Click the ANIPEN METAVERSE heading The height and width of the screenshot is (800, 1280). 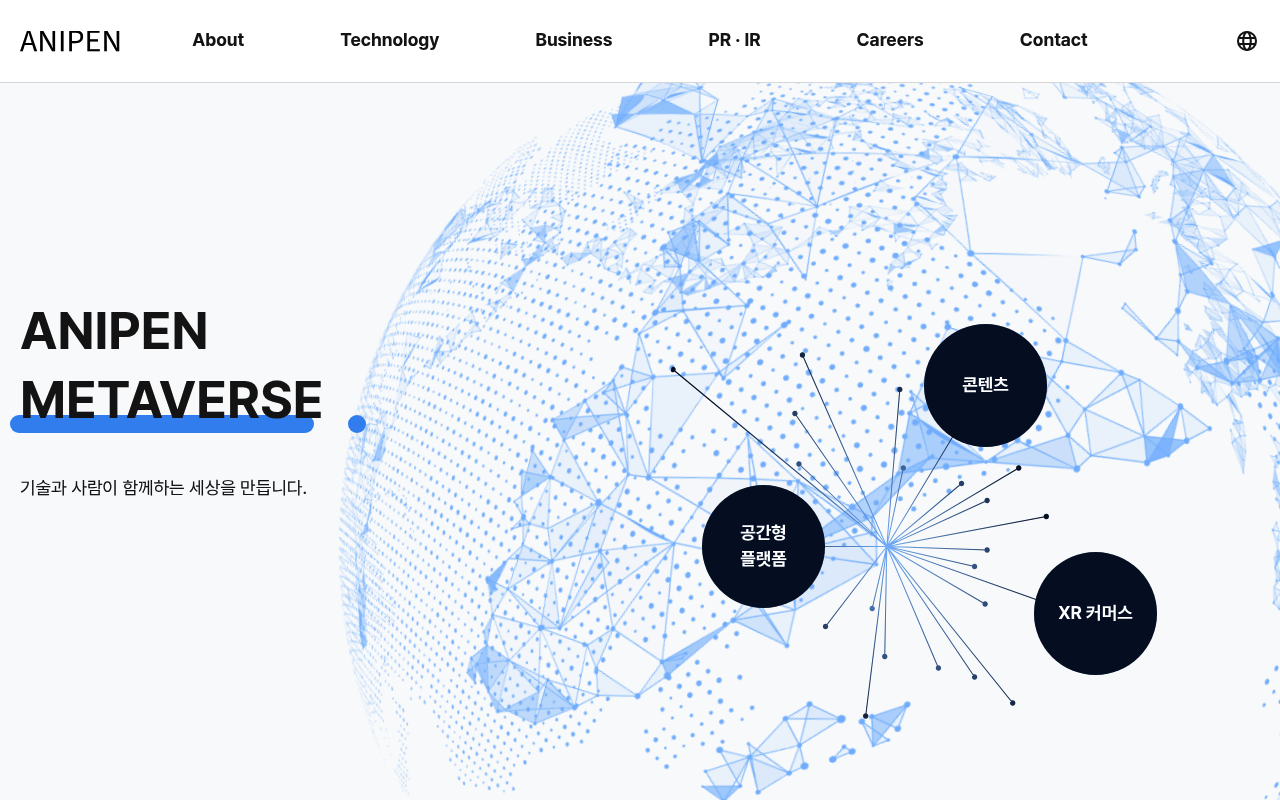[x=171, y=365]
